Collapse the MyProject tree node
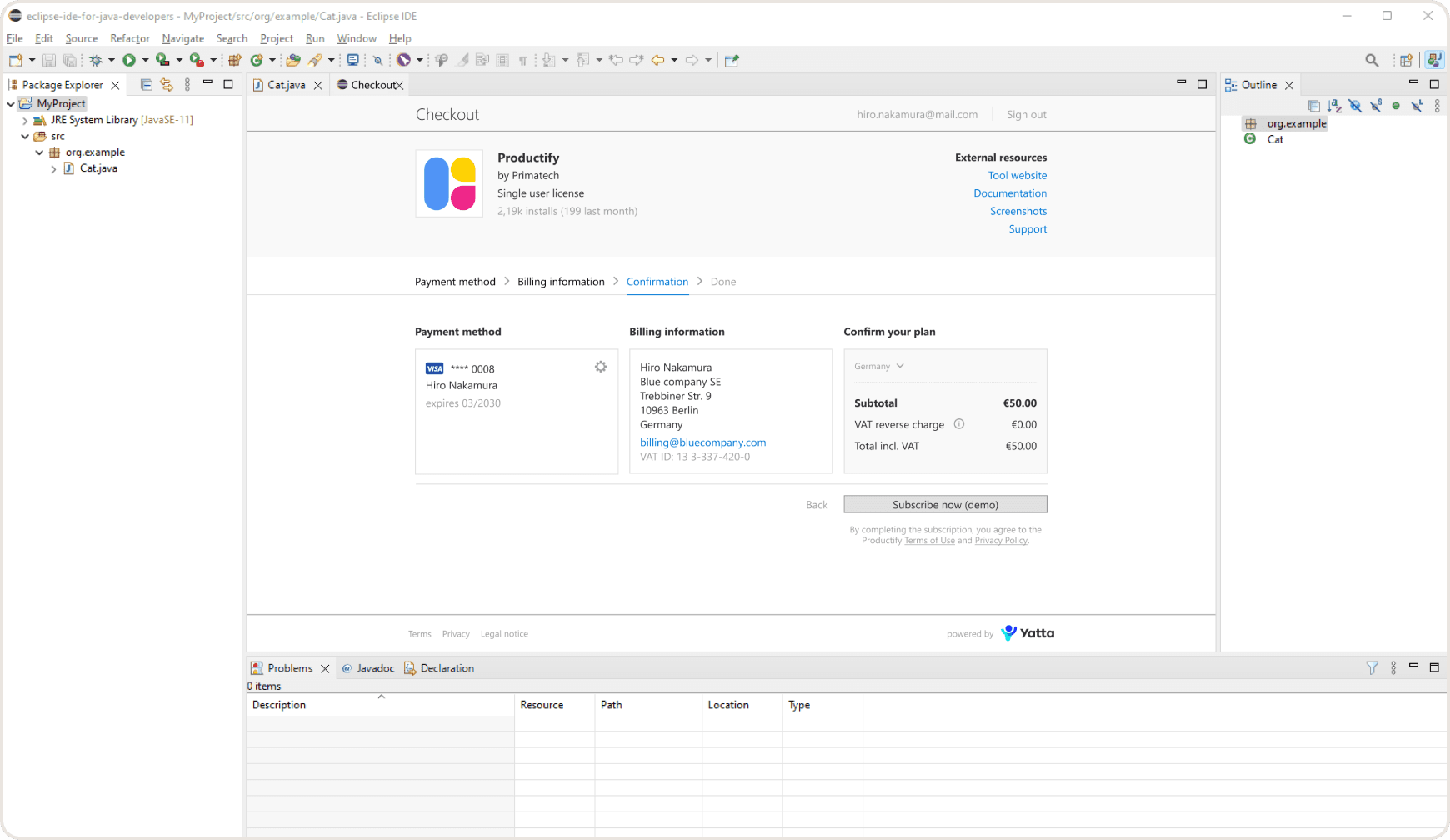This screenshot has width=1450, height=840. 11,104
